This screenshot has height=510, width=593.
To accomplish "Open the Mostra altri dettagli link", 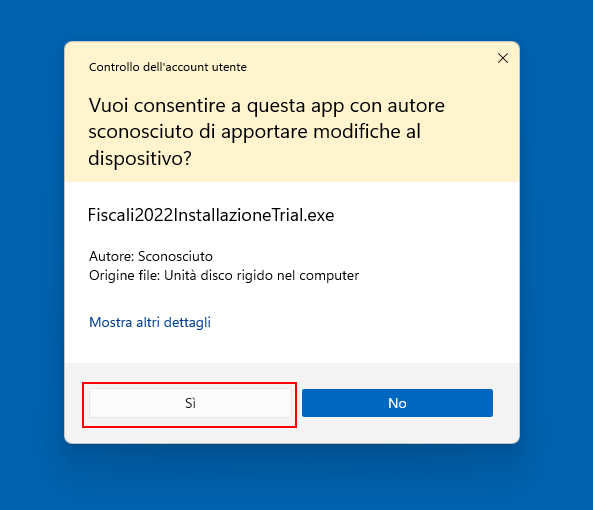I will (150, 322).
